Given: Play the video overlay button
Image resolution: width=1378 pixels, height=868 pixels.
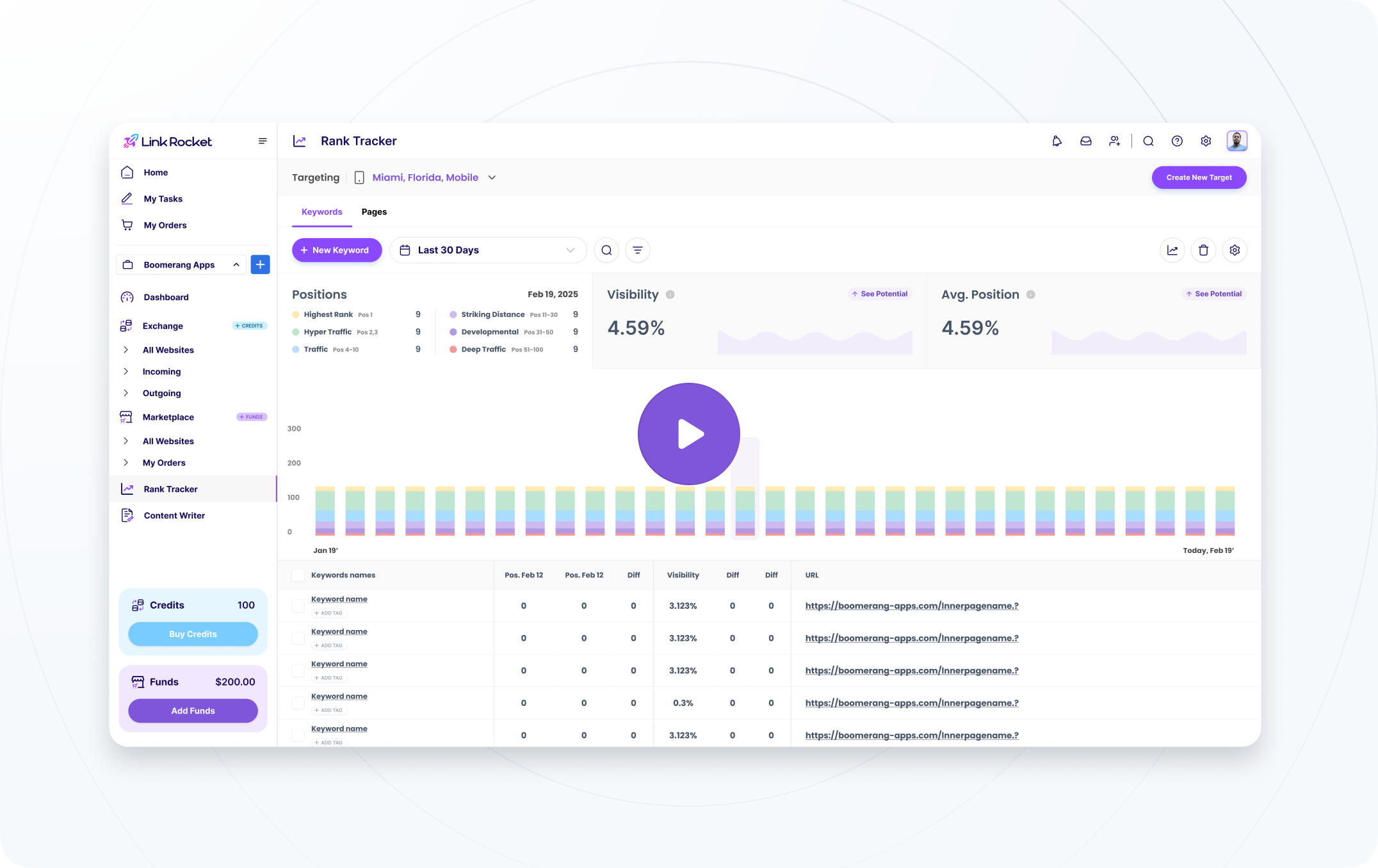Looking at the screenshot, I should coord(689,434).
